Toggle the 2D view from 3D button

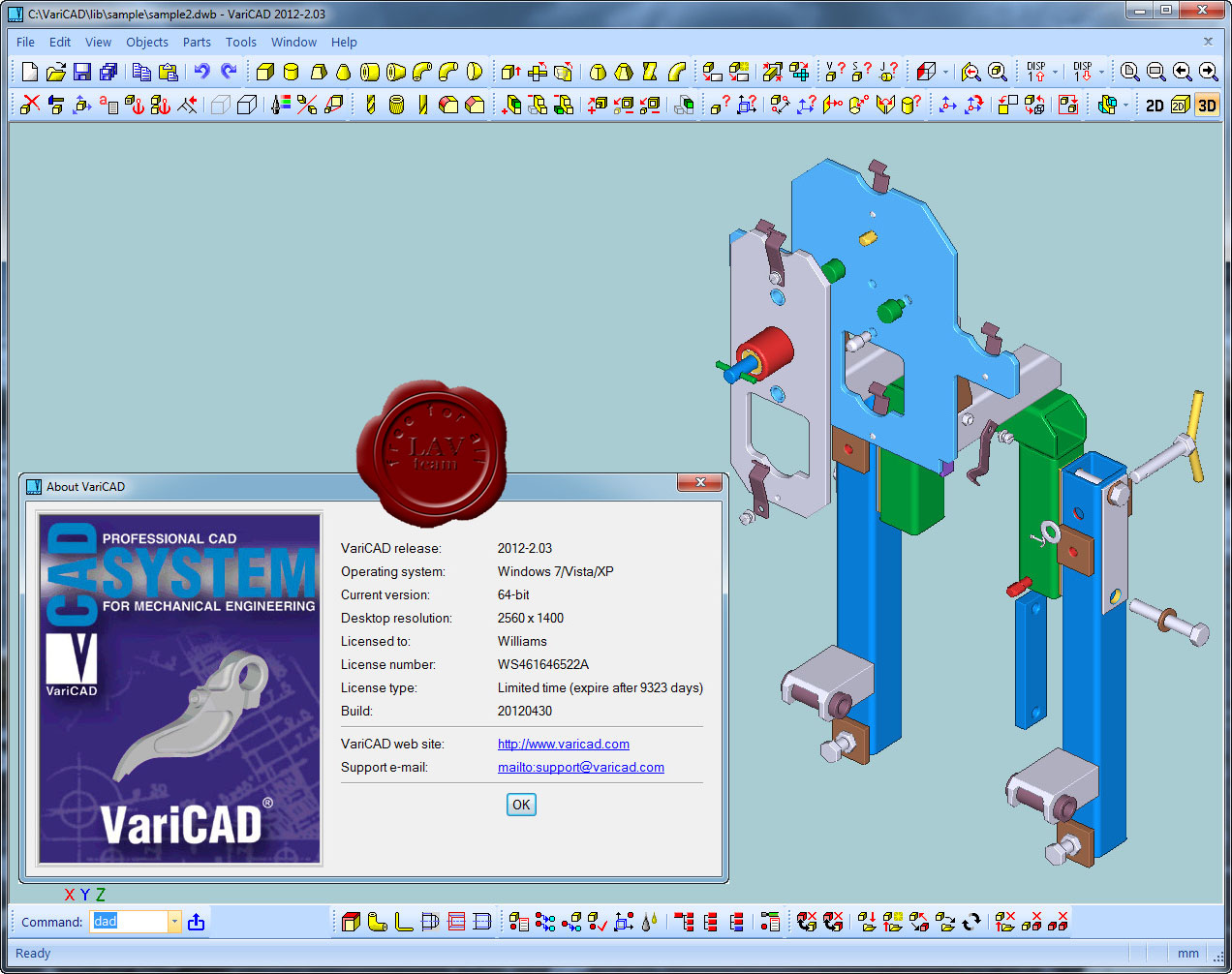click(x=1180, y=106)
